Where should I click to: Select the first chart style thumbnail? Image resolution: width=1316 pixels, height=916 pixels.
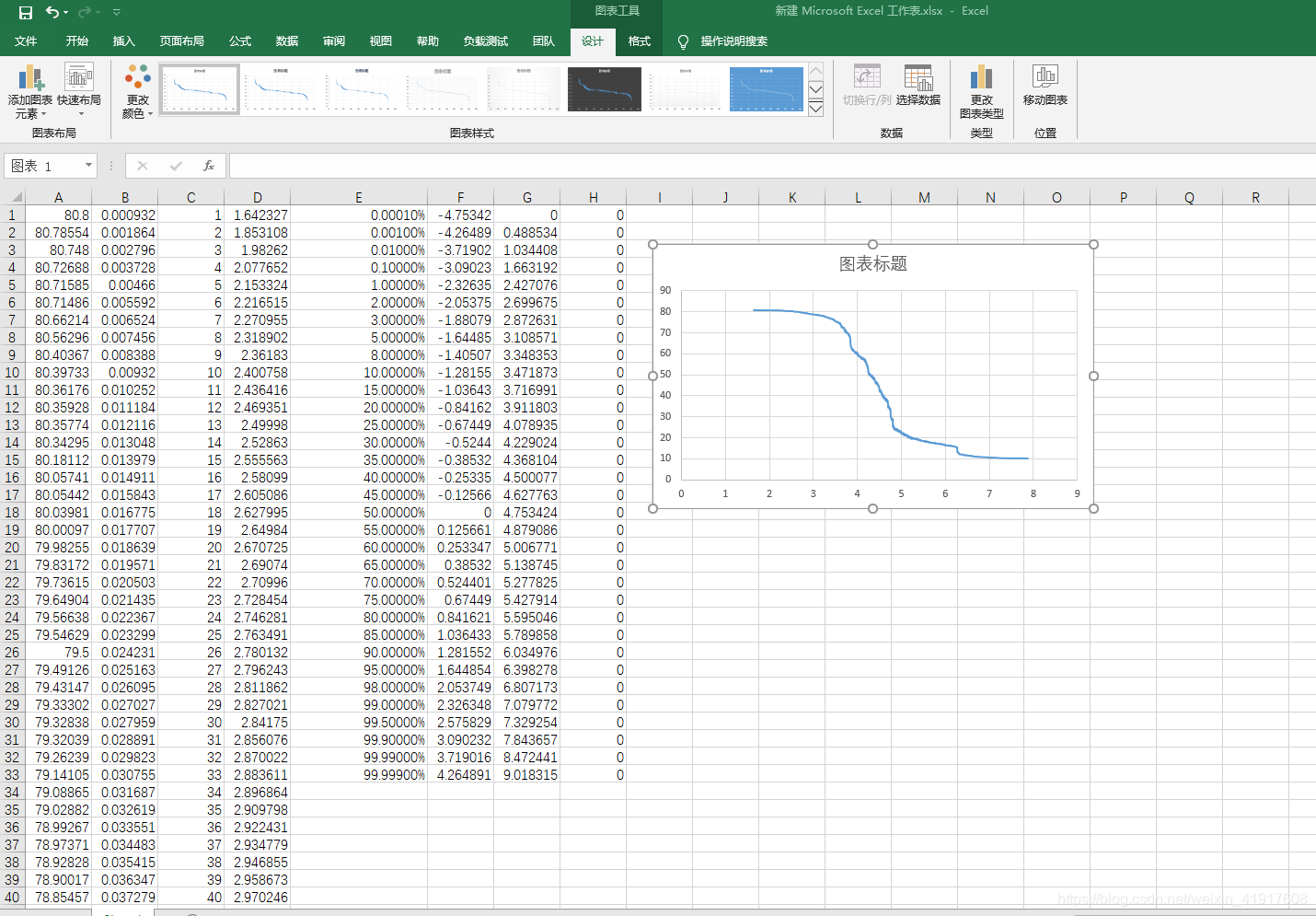point(200,89)
